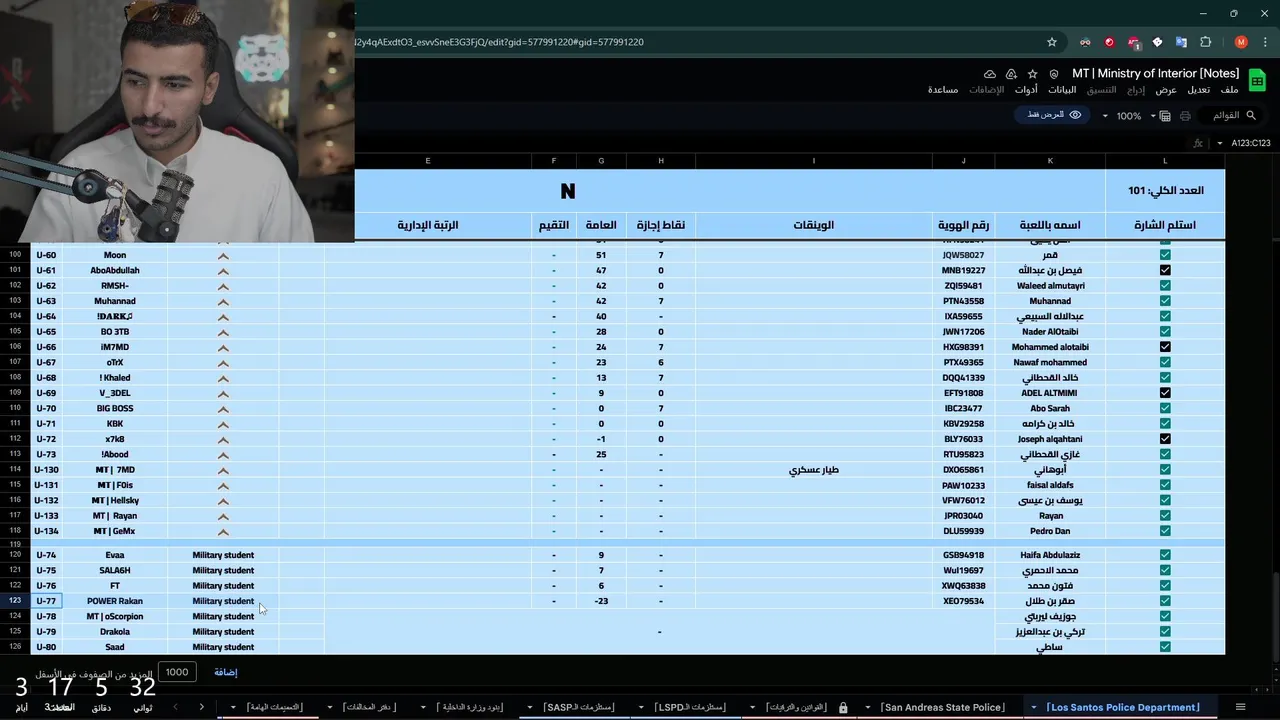
Task: Open the filter views table icon
Action: click(1165, 116)
